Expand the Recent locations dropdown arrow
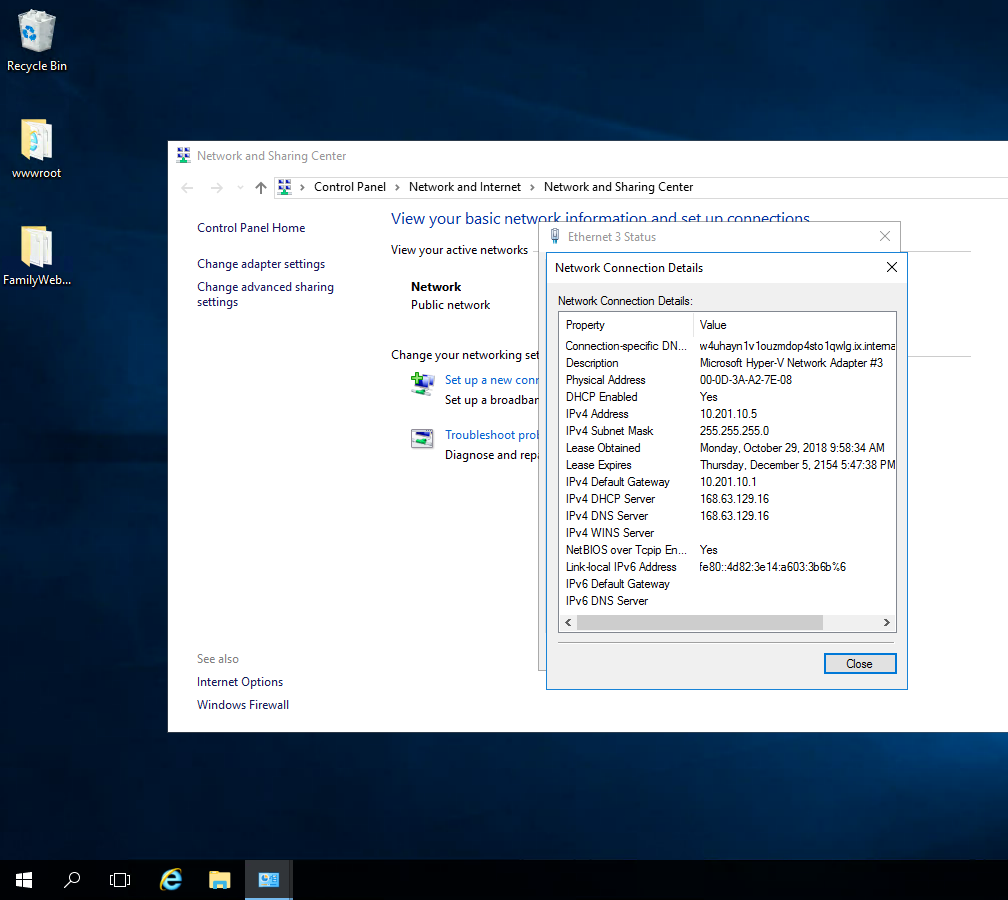This screenshot has width=1008, height=900. point(240,188)
